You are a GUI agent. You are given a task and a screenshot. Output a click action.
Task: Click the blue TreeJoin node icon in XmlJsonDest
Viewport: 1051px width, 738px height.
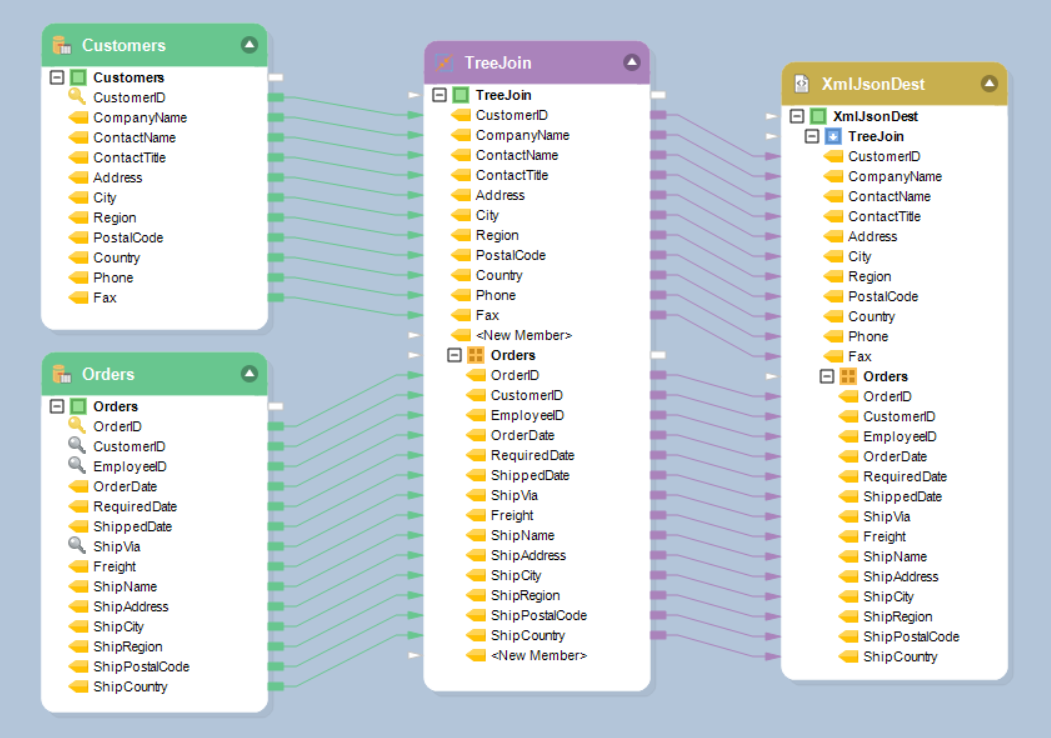tap(833, 136)
